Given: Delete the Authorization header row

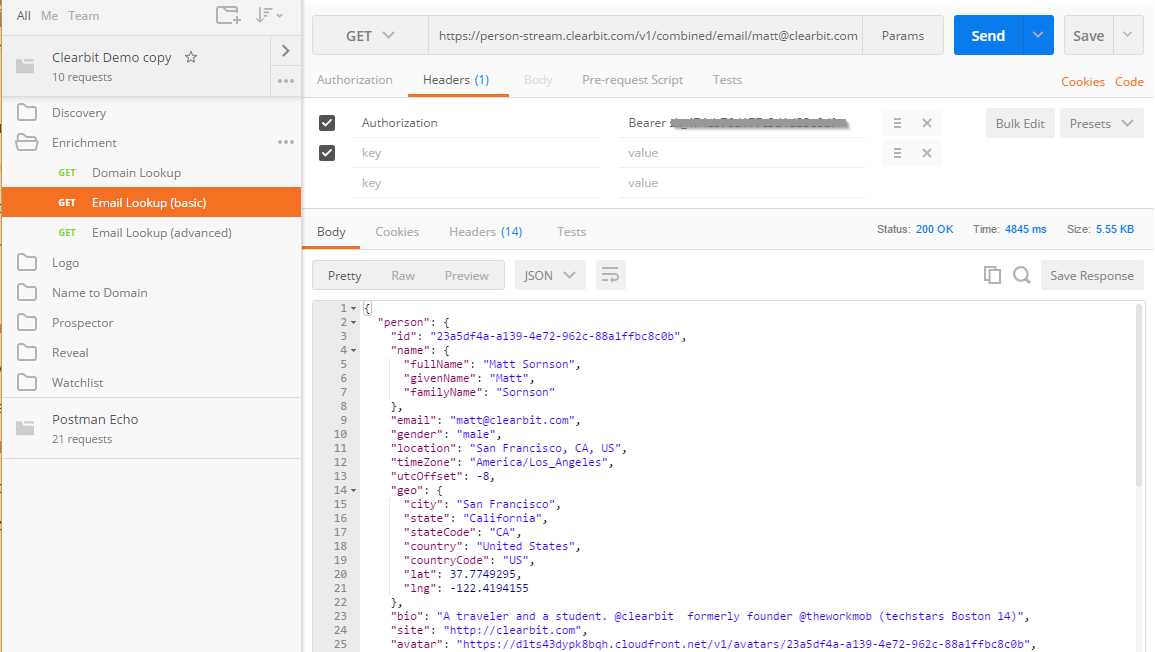Looking at the screenshot, I should [927, 123].
